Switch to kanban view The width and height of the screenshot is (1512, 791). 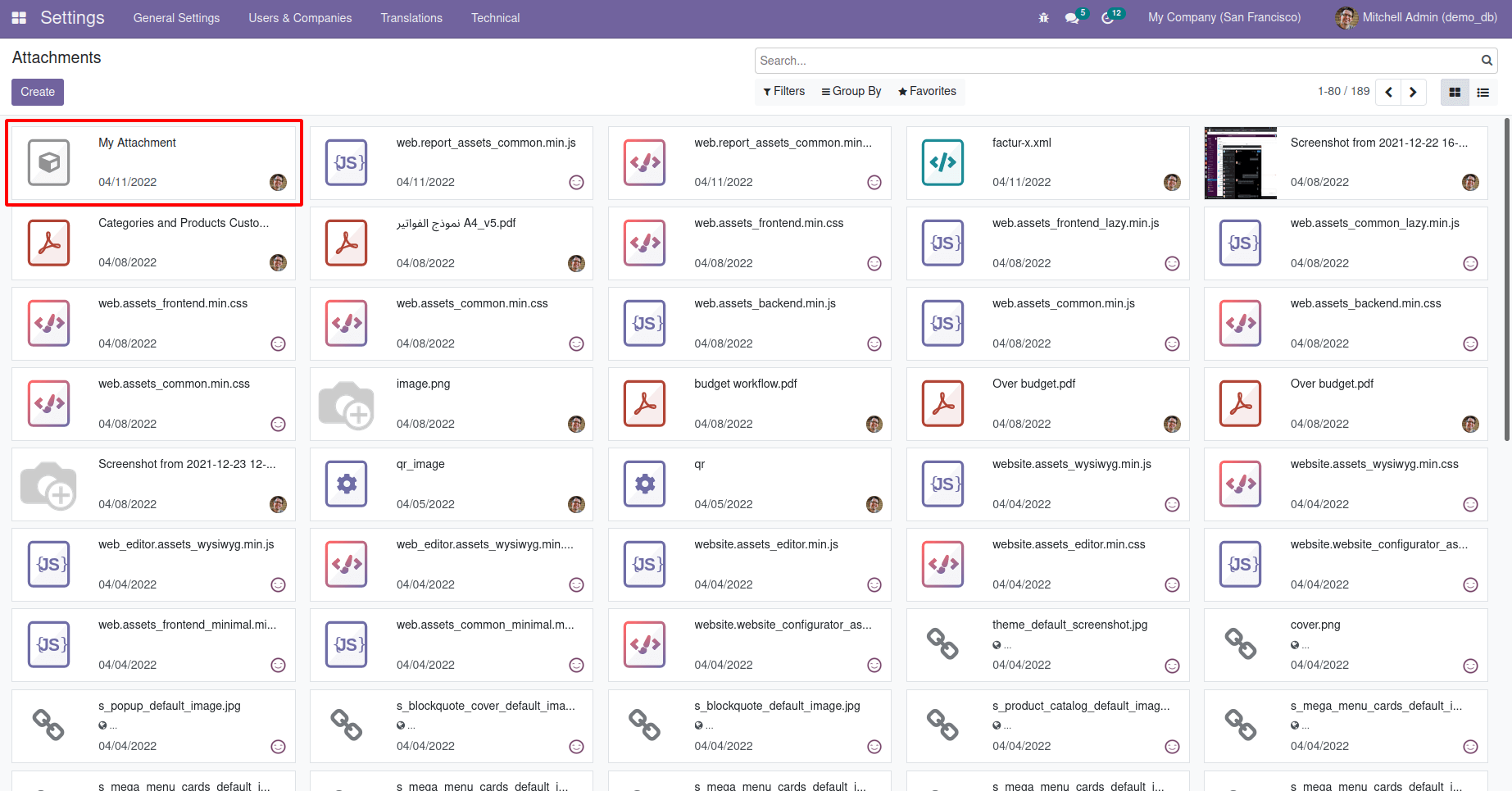point(1455,92)
